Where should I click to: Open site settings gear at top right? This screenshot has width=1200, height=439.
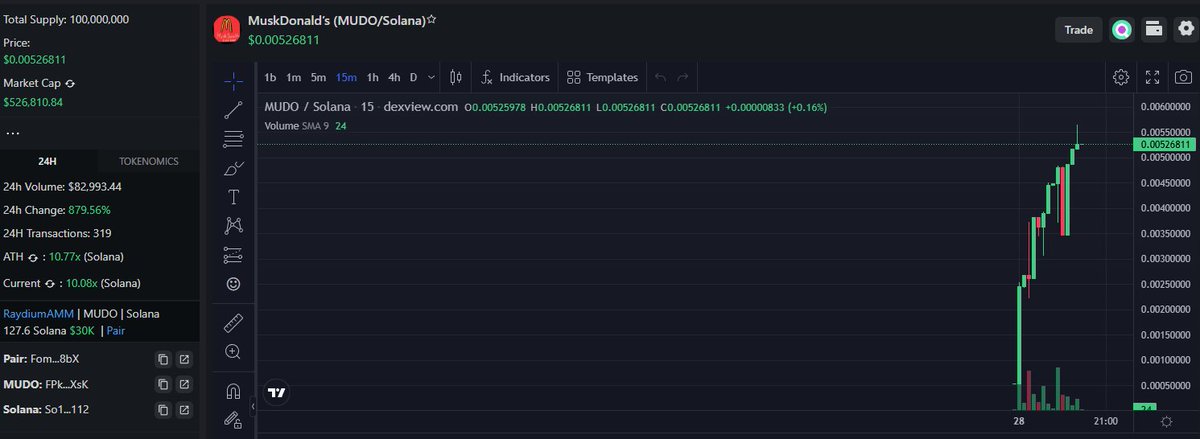coord(1185,30)
